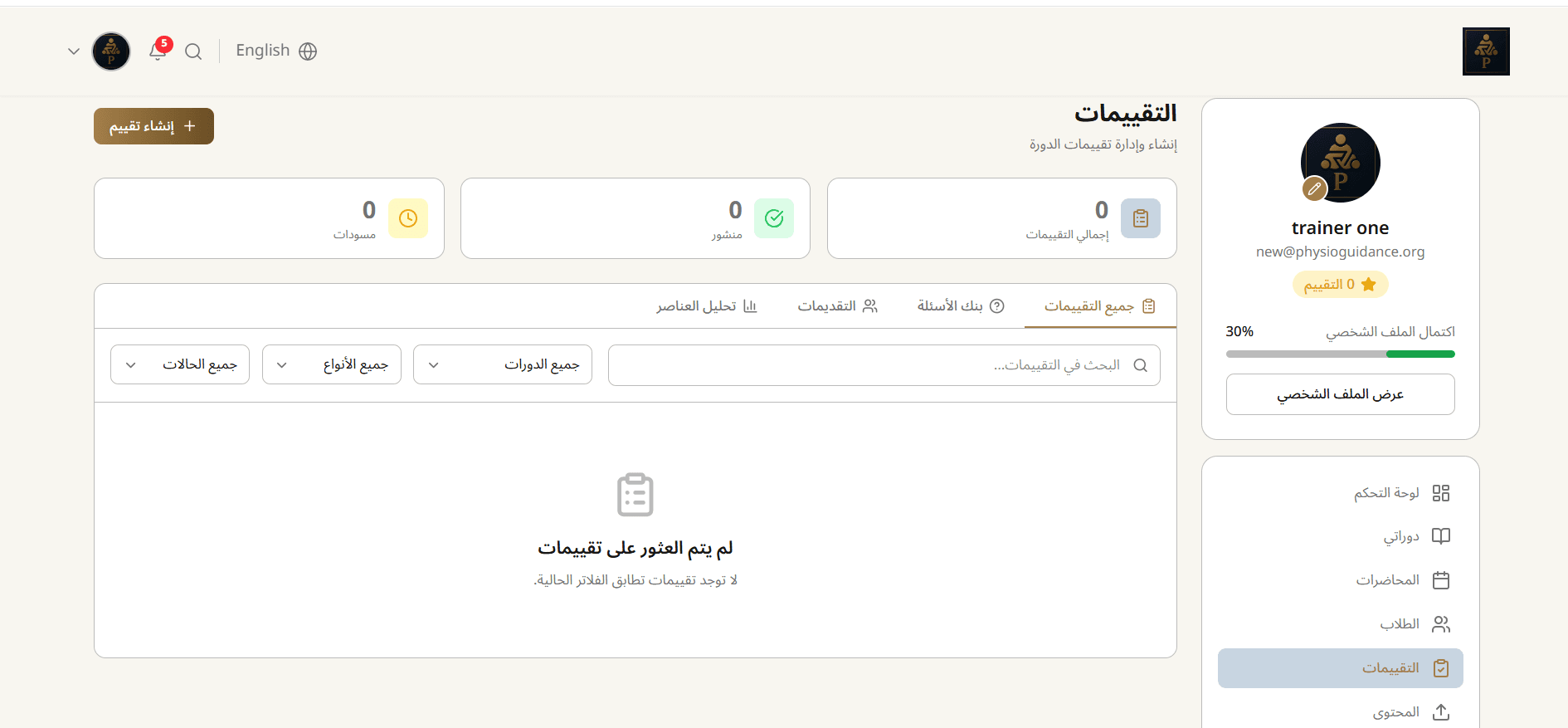Click the assessments search input field
Screen dimensions: 1568x728
[884, 365]
